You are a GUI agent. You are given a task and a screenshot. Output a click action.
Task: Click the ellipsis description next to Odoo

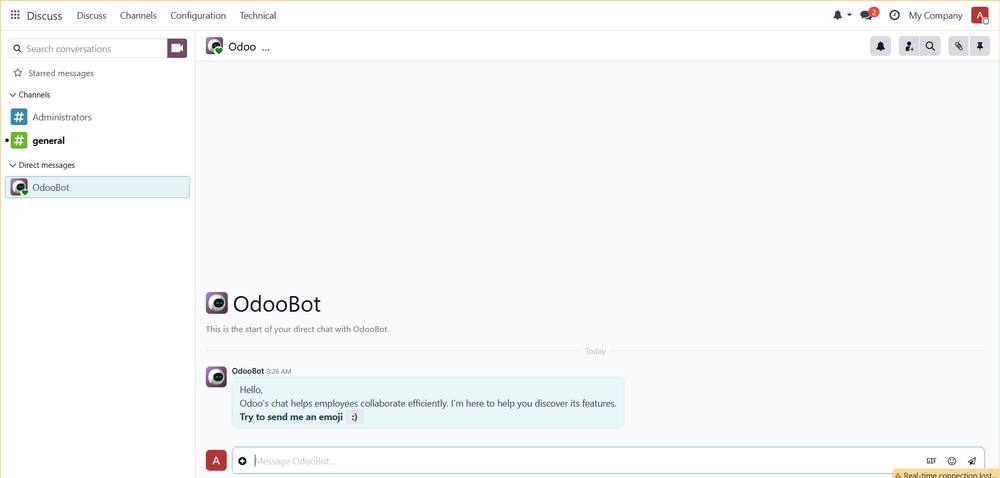pyautogui.click(x=266, y=47)
